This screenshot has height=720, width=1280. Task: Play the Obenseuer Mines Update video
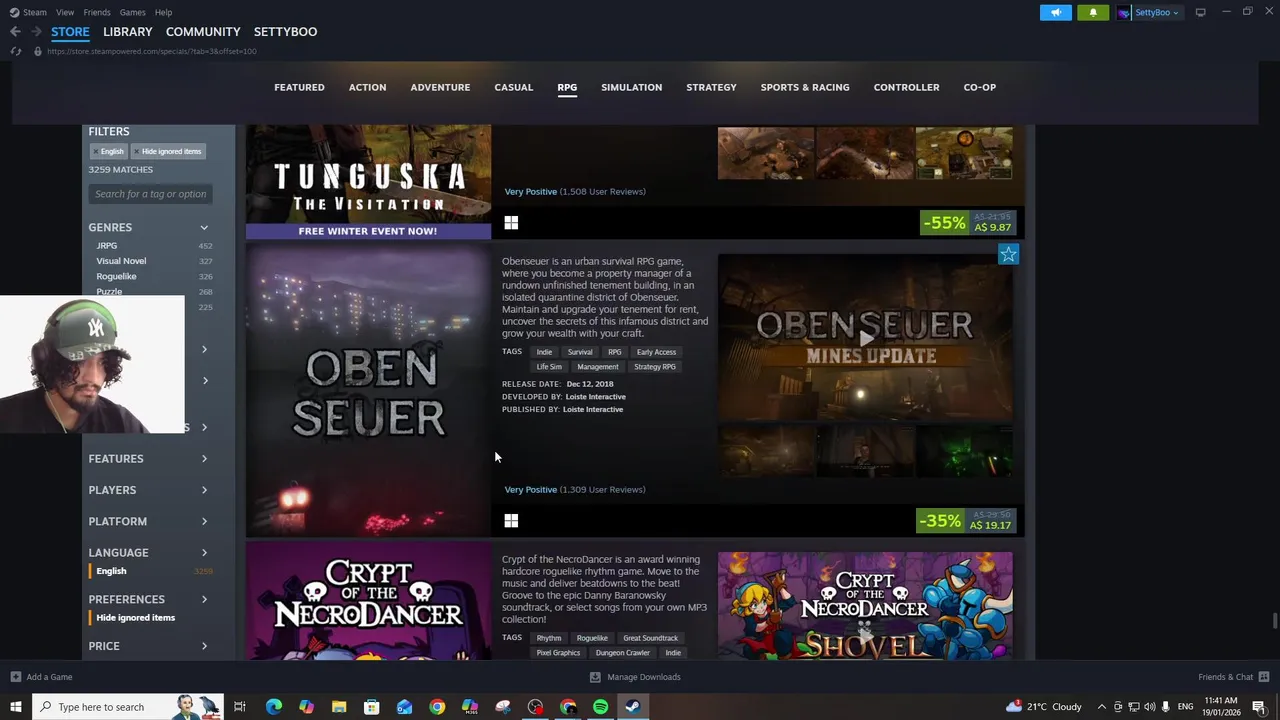[x=865, y=338]
